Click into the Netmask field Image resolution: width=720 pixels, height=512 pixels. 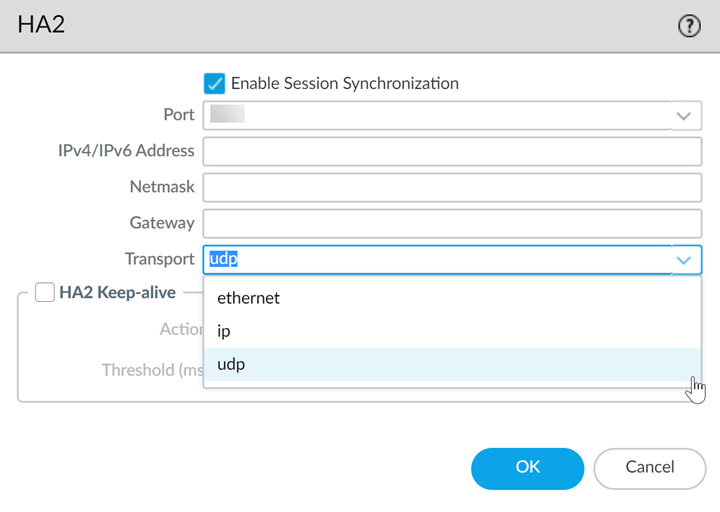(x=452, y=188)
